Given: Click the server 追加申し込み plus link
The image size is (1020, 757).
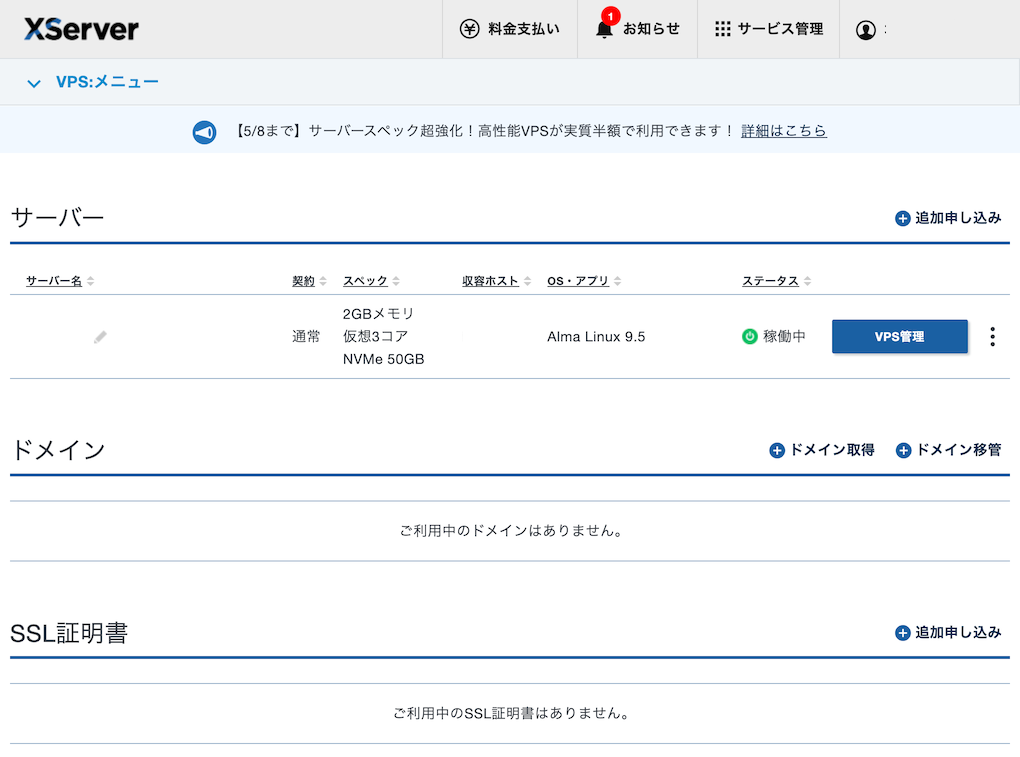Looking at the screenshot, I should (948, 218).
